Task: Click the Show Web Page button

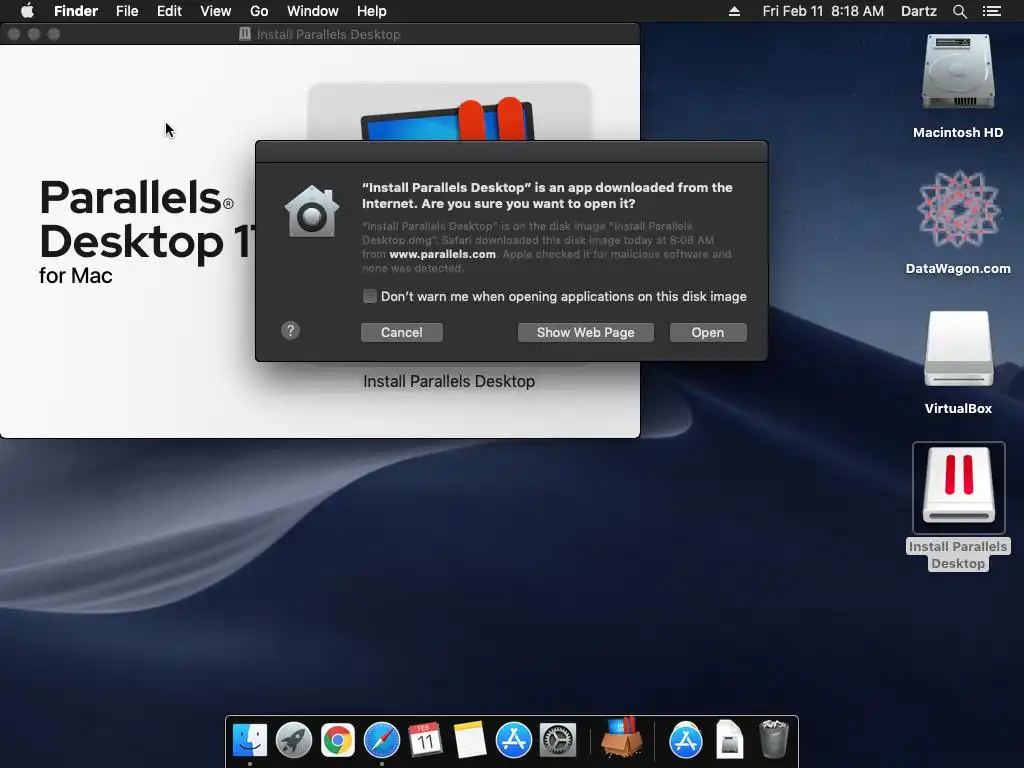Action: [585, 332]
